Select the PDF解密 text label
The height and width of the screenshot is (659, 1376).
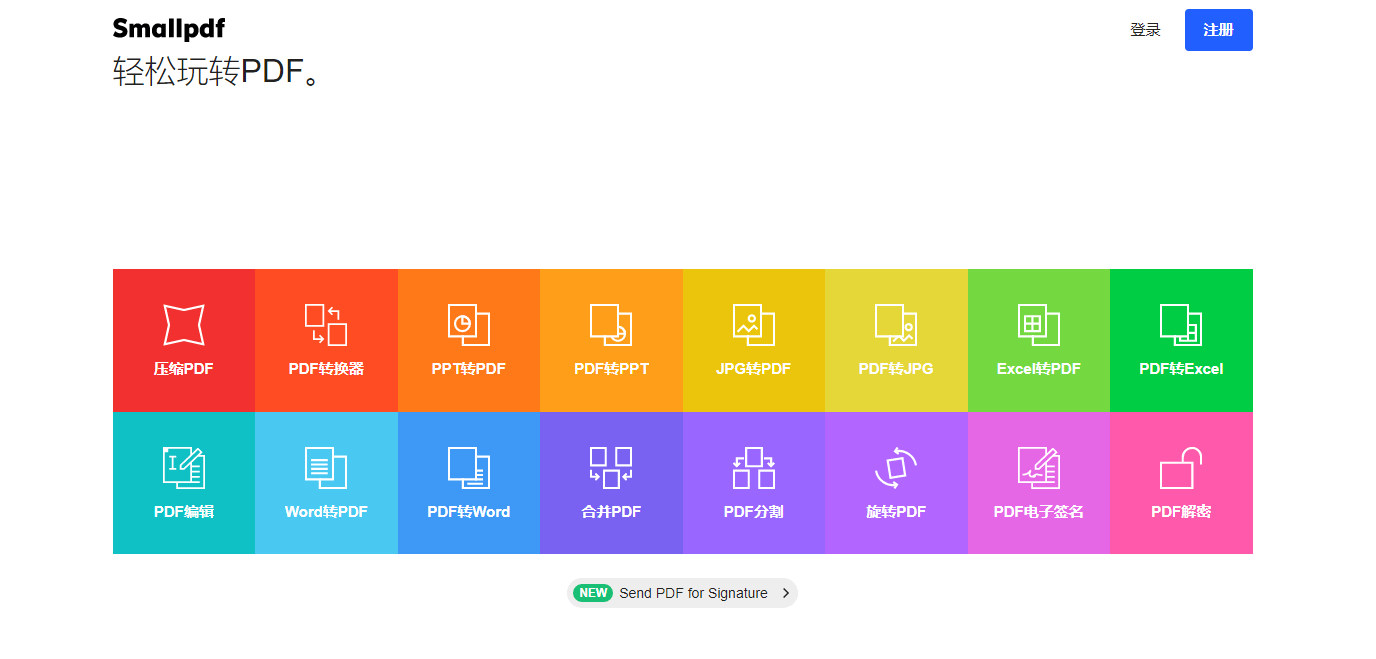(1181, 512)
